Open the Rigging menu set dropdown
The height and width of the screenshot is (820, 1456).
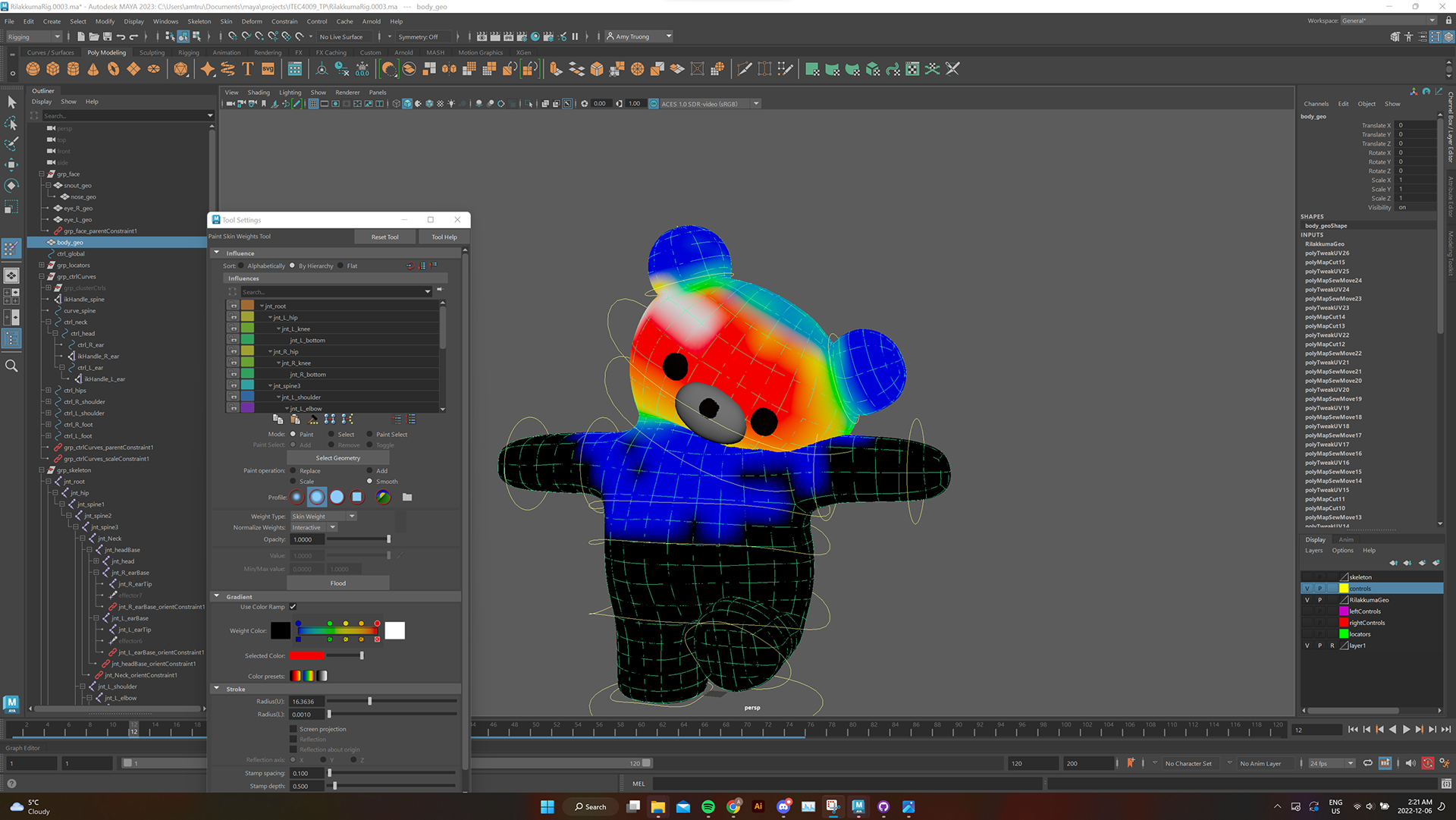34,36
